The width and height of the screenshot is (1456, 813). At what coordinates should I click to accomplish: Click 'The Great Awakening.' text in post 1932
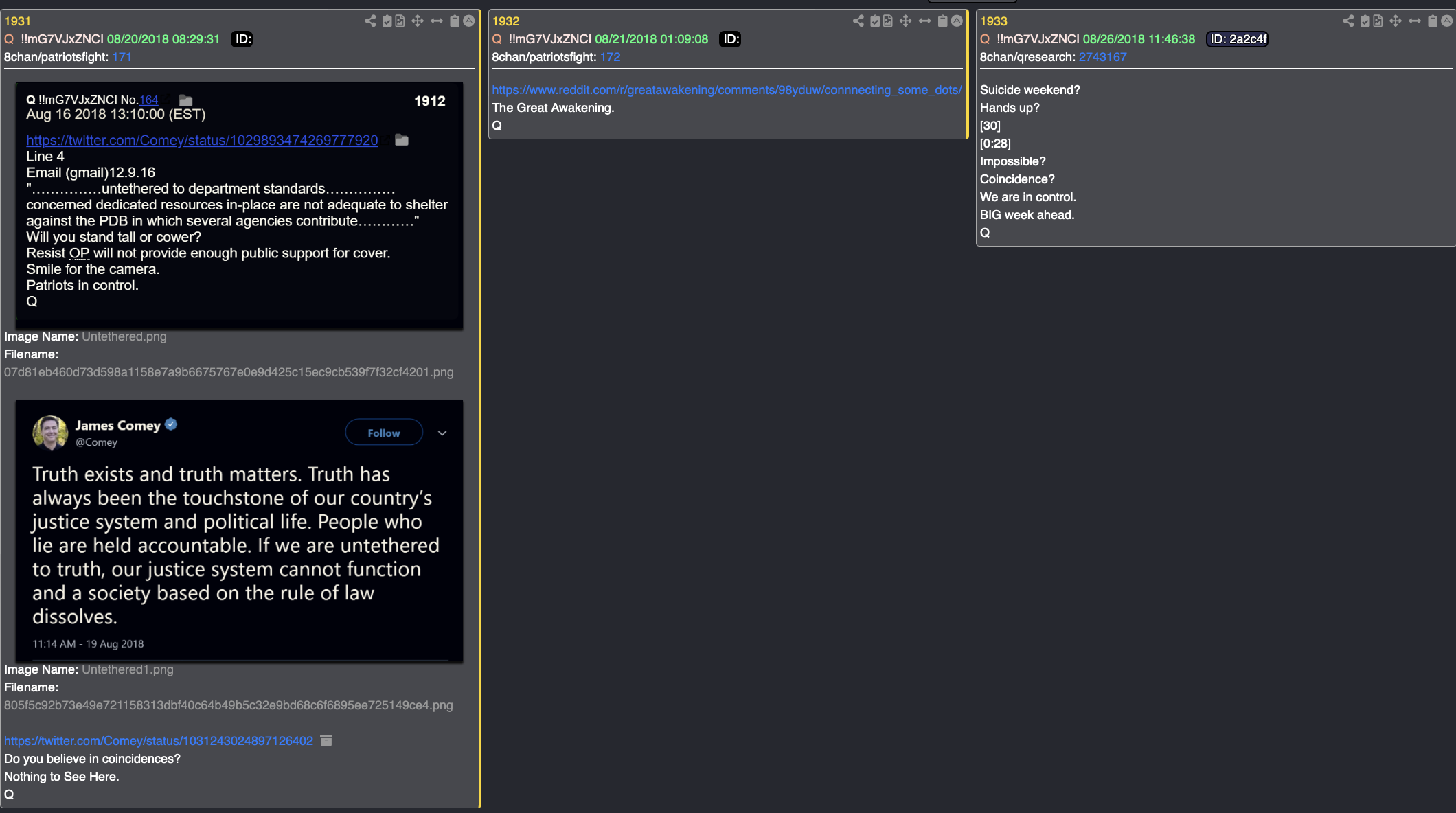pyautogui.click(x=554, y=108)
